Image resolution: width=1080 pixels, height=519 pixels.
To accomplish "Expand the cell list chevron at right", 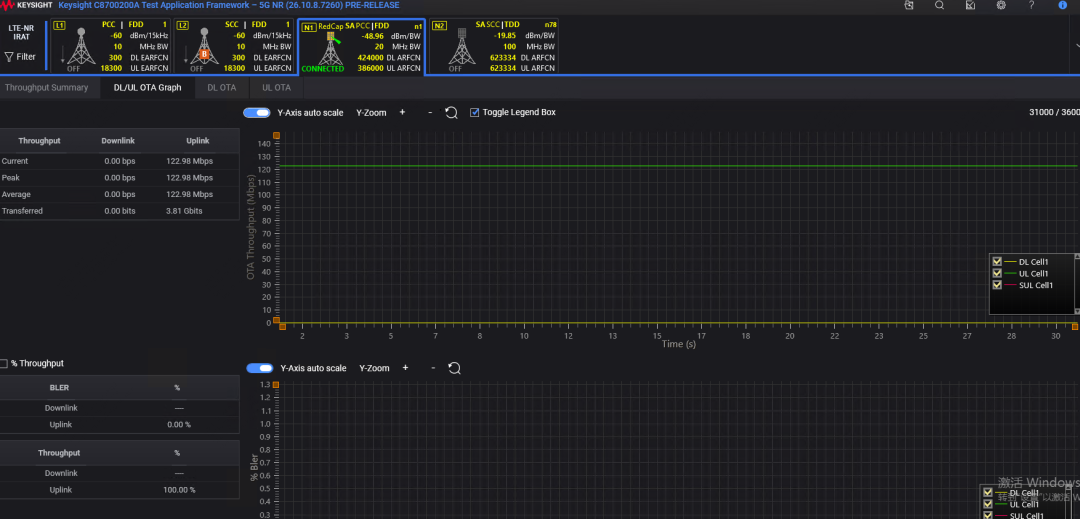I will (1077, 45).
